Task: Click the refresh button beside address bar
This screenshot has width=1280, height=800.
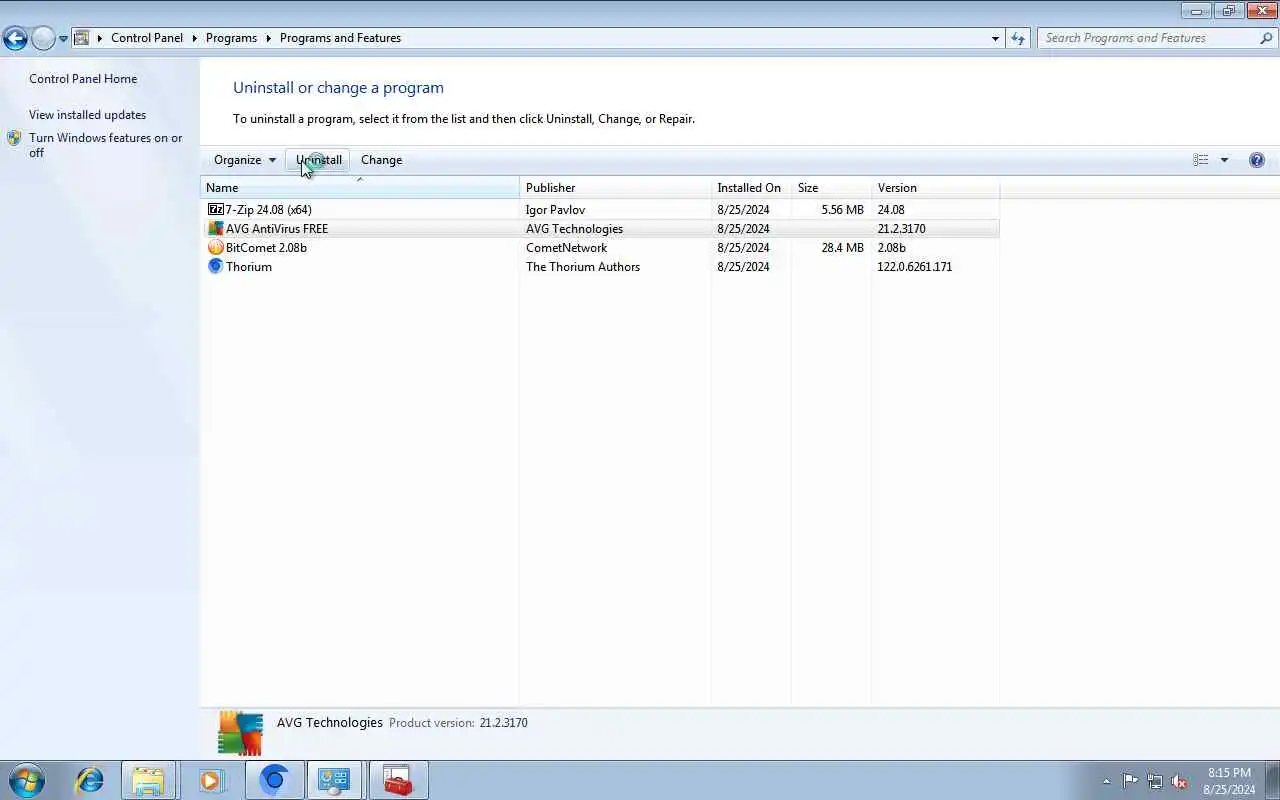Action: [1018, 38]
